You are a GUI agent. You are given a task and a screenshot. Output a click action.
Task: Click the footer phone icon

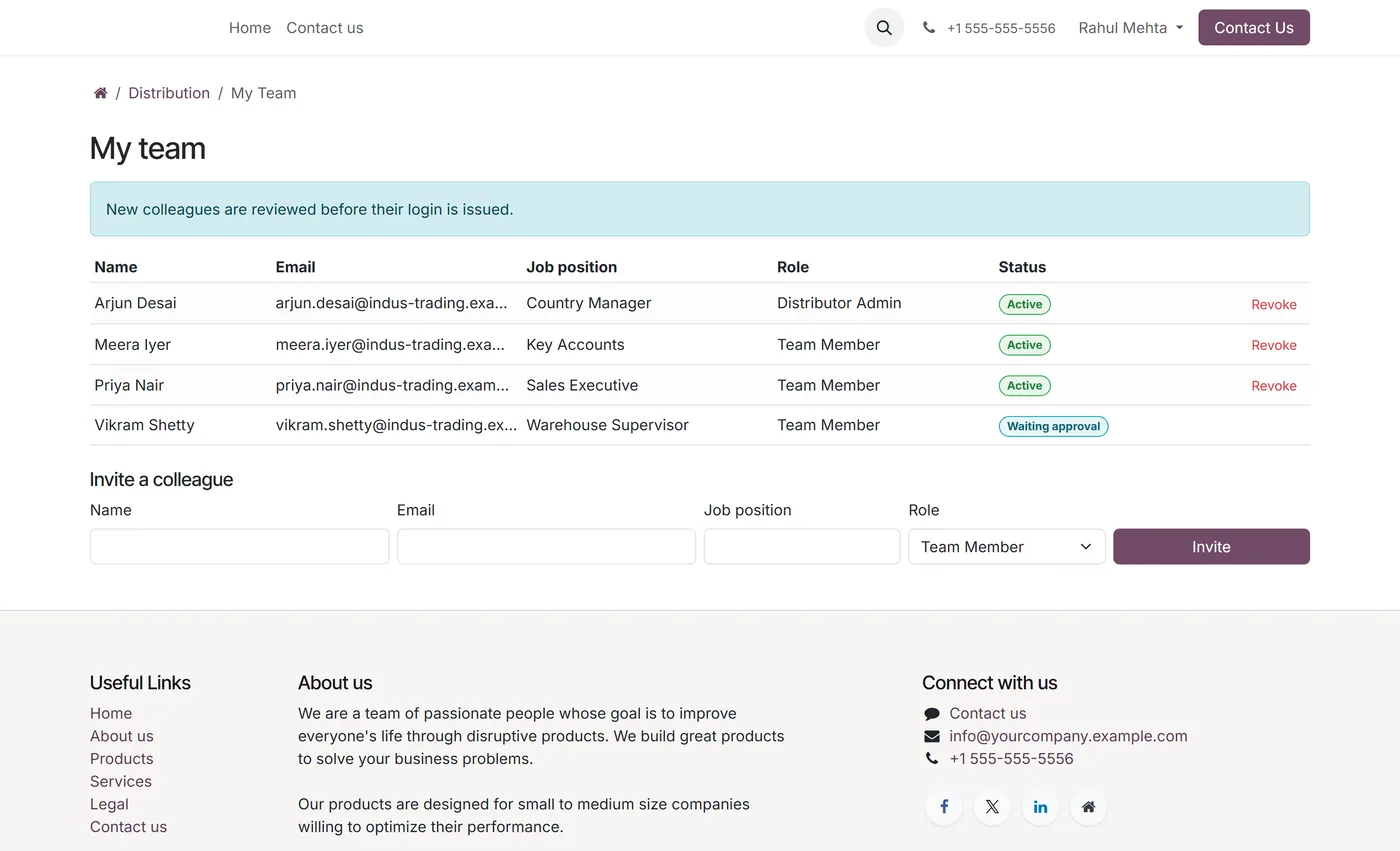click(932, 759)
